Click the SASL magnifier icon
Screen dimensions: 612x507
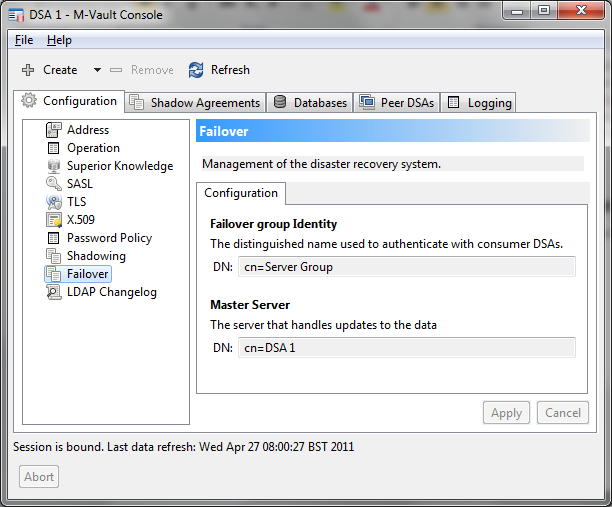point(54,184)
